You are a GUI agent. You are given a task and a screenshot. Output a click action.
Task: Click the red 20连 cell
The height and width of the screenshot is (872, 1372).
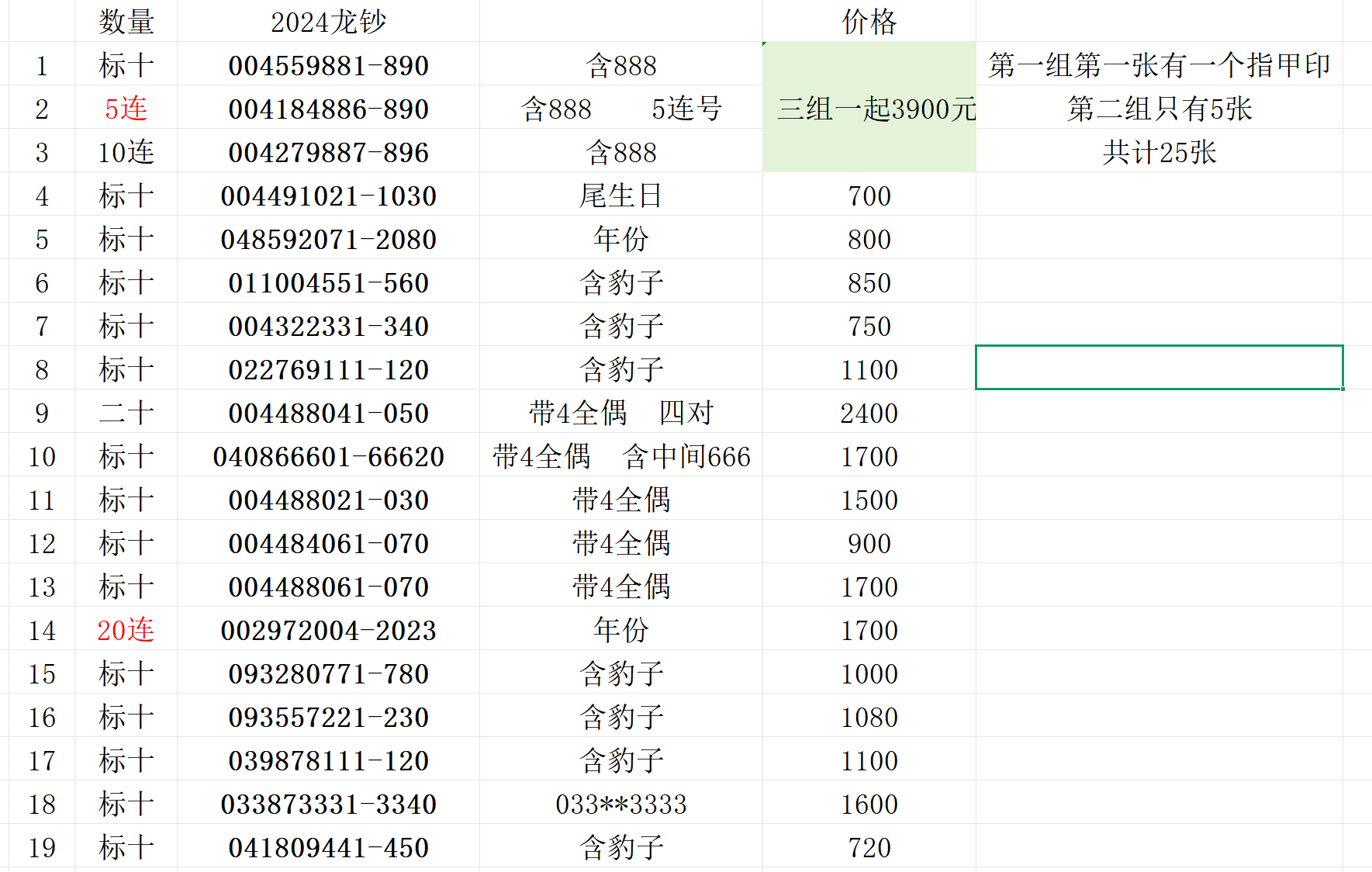tap(126, 630)
